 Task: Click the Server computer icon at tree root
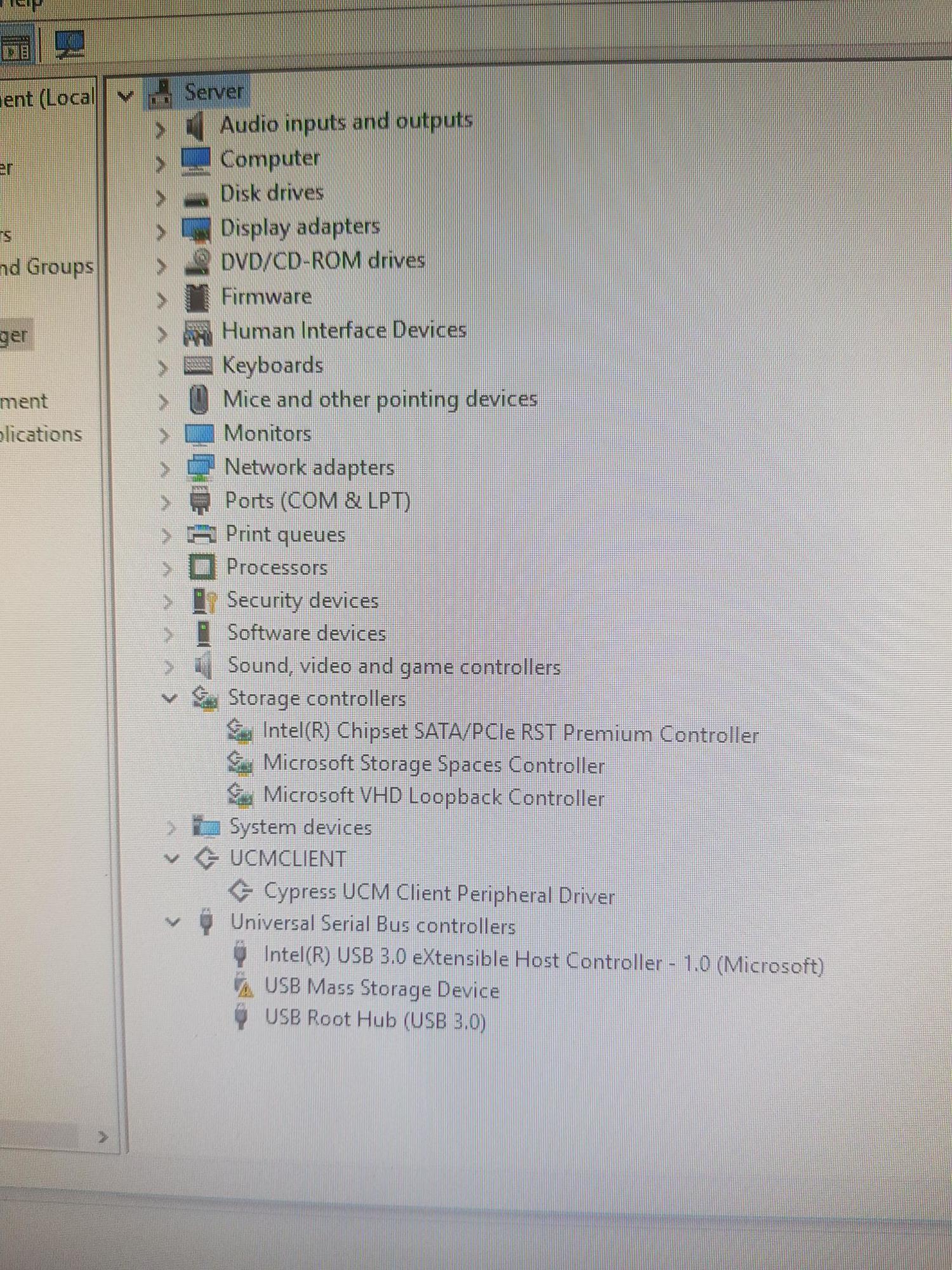(160, 94)
